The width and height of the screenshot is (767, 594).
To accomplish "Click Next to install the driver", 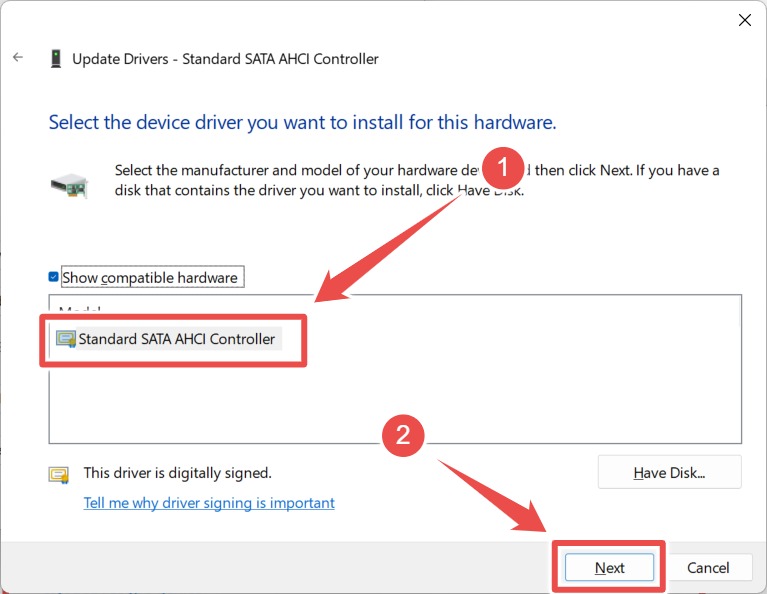I will coord(609,568).
